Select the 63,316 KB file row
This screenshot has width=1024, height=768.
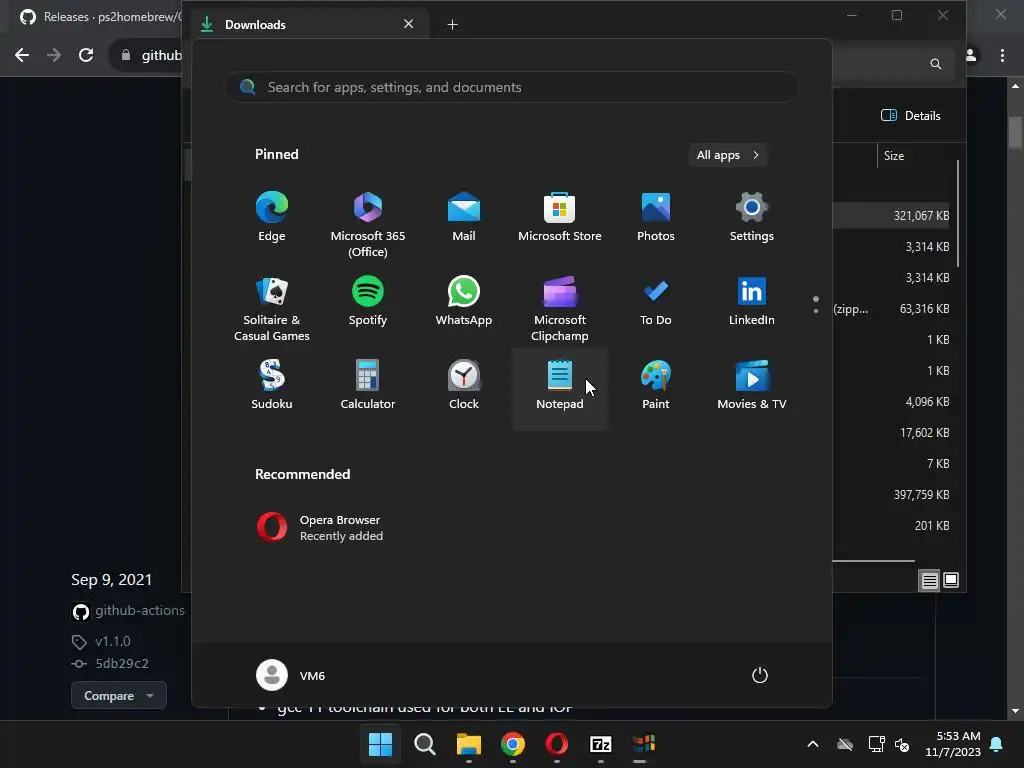point(892,308)
